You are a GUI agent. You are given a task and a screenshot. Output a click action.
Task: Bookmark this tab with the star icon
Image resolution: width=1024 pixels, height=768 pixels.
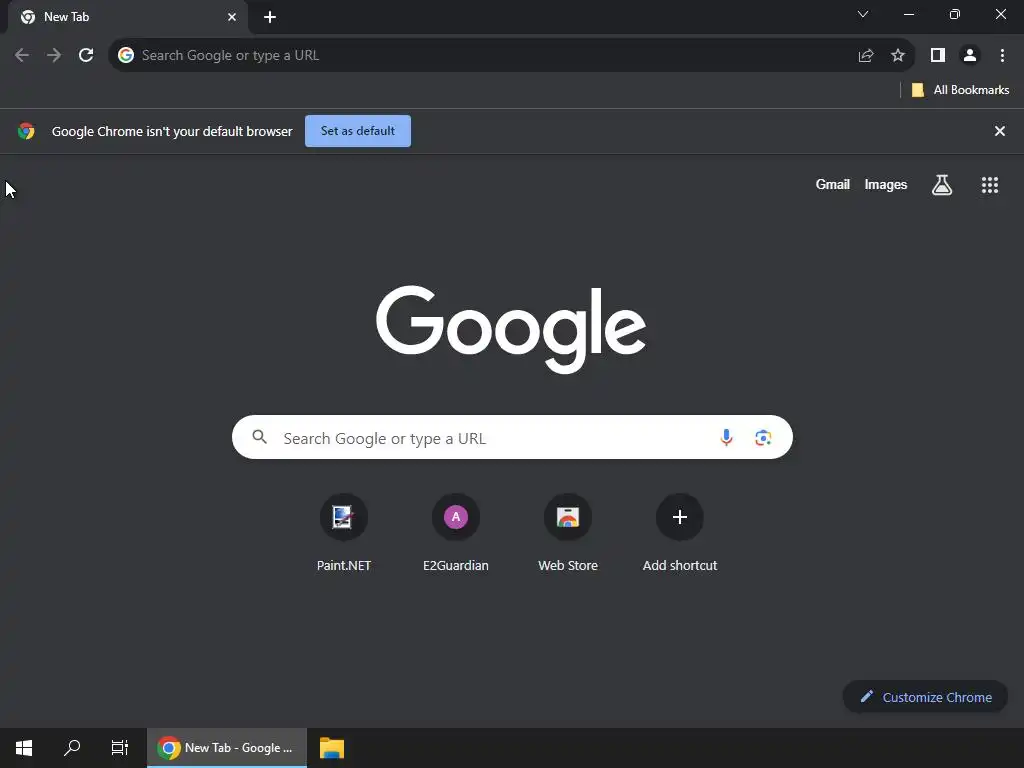[898, 56]
